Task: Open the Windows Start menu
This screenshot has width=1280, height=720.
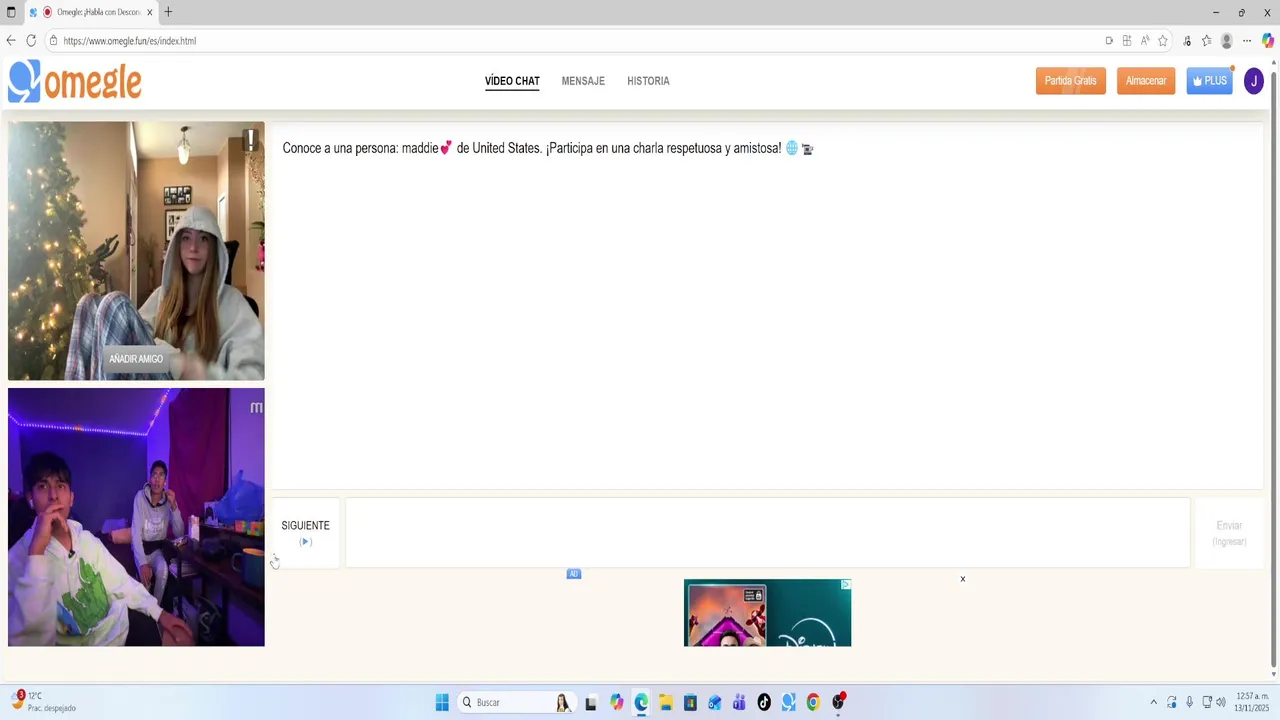Action: pyautogui.click(x=442, y=702)
